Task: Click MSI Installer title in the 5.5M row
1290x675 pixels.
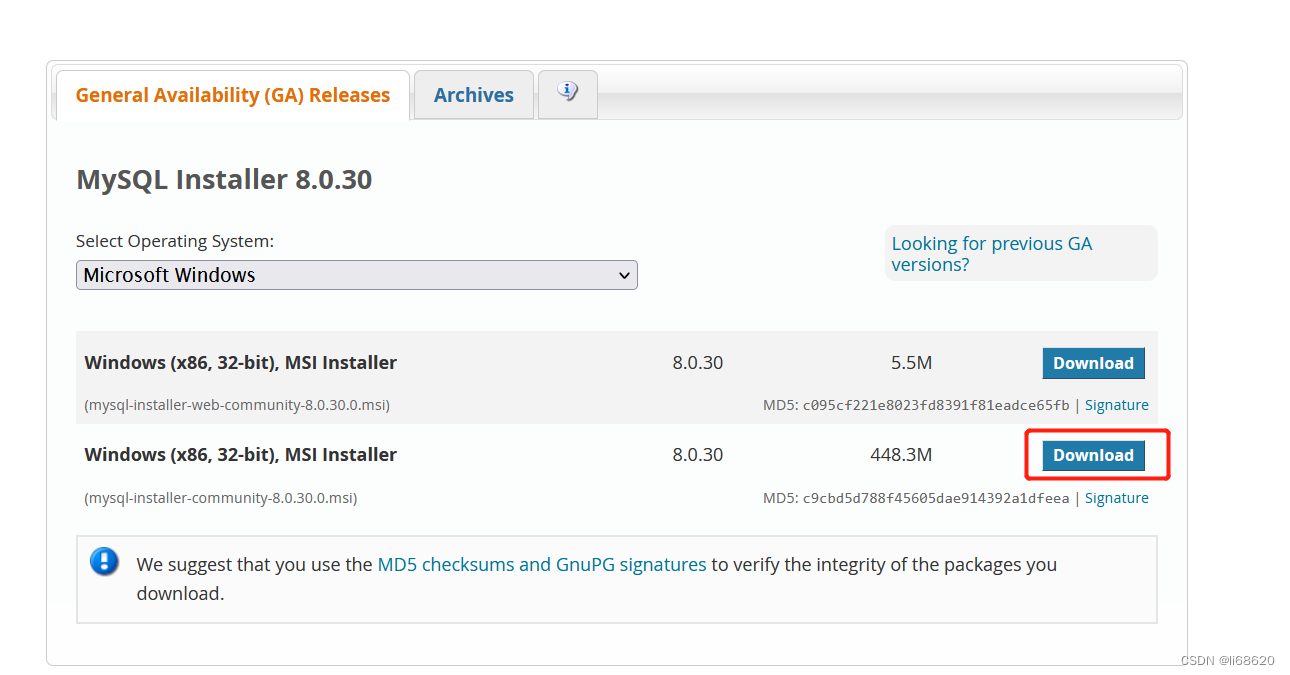Action: pyautogui.click(x=240, y=363)
